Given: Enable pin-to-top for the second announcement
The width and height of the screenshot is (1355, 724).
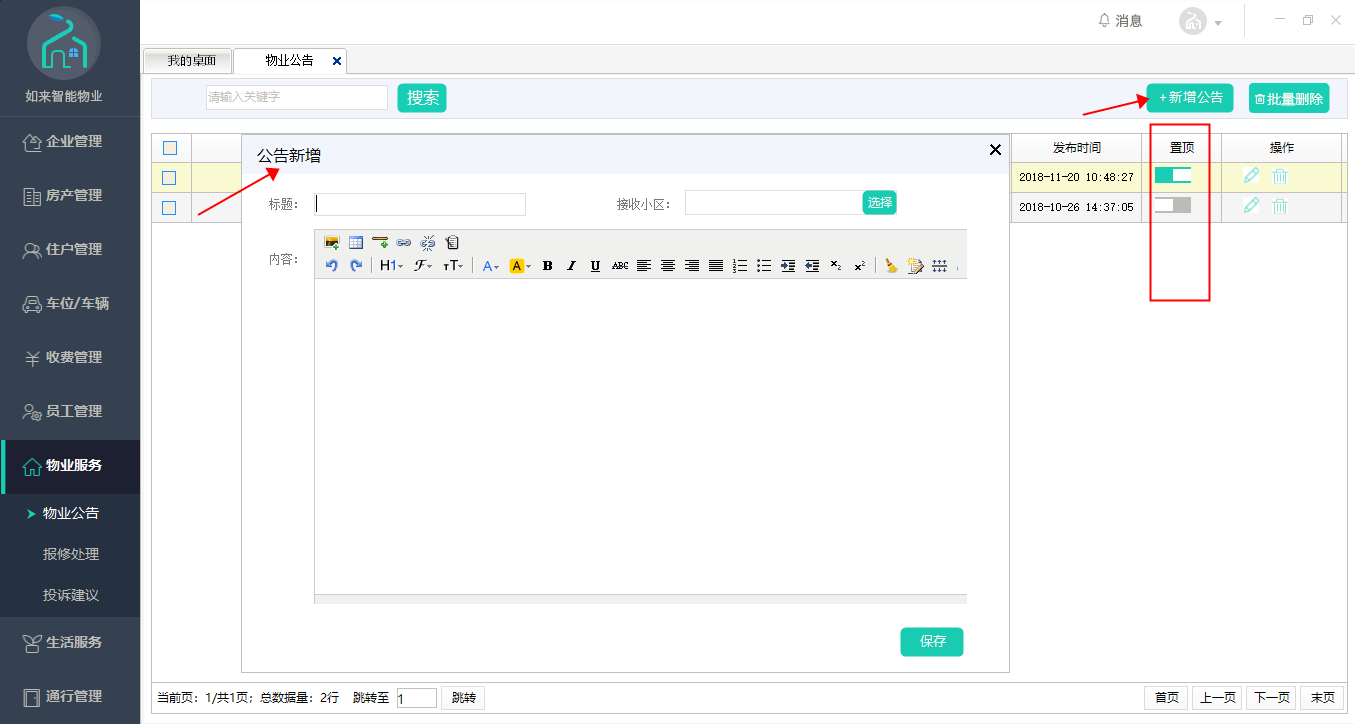Looking at the screenshot, I should pos(1173,206).
